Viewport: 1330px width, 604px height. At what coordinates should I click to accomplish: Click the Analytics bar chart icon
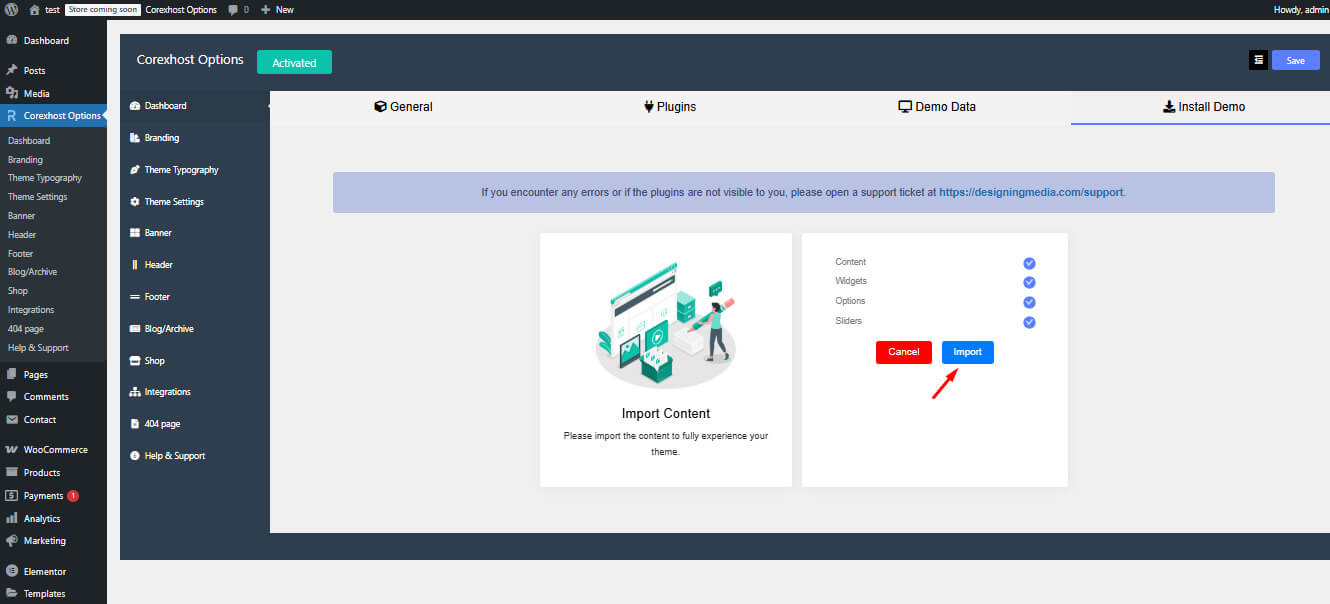[12, 518]
